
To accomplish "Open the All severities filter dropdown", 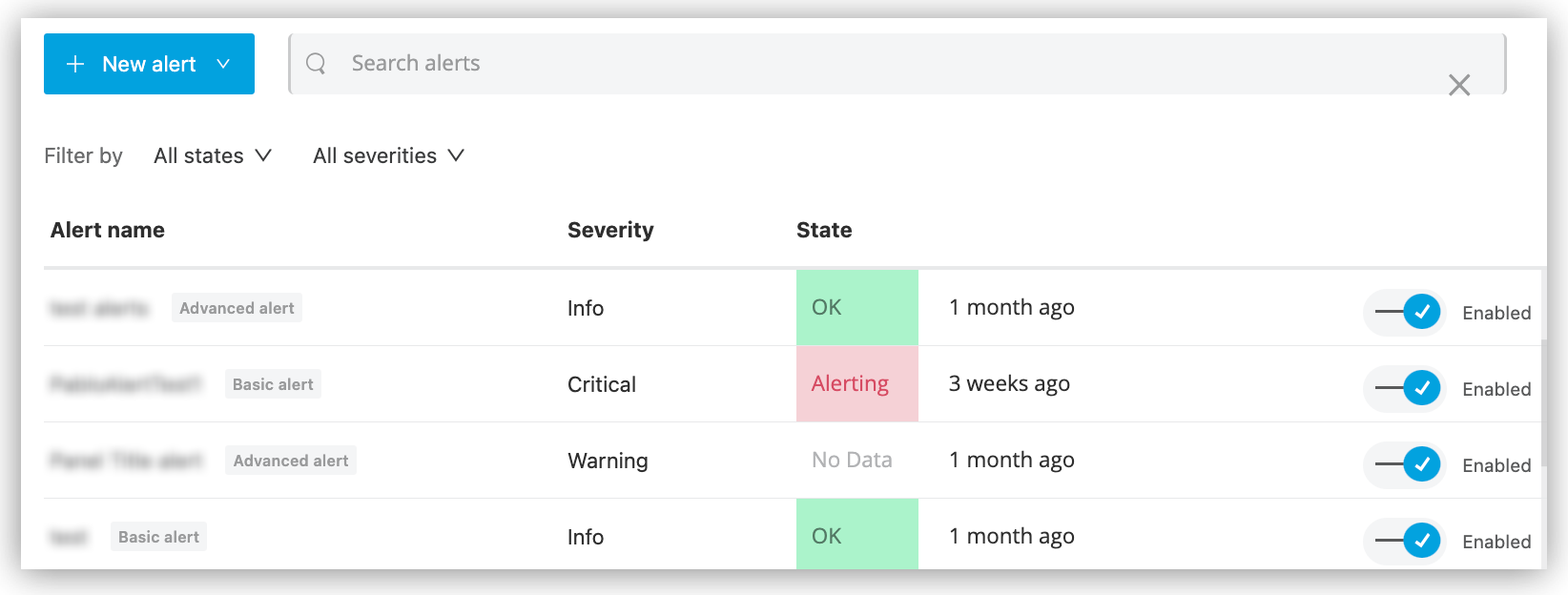I will pyautogui.click(x=386, y=155).
